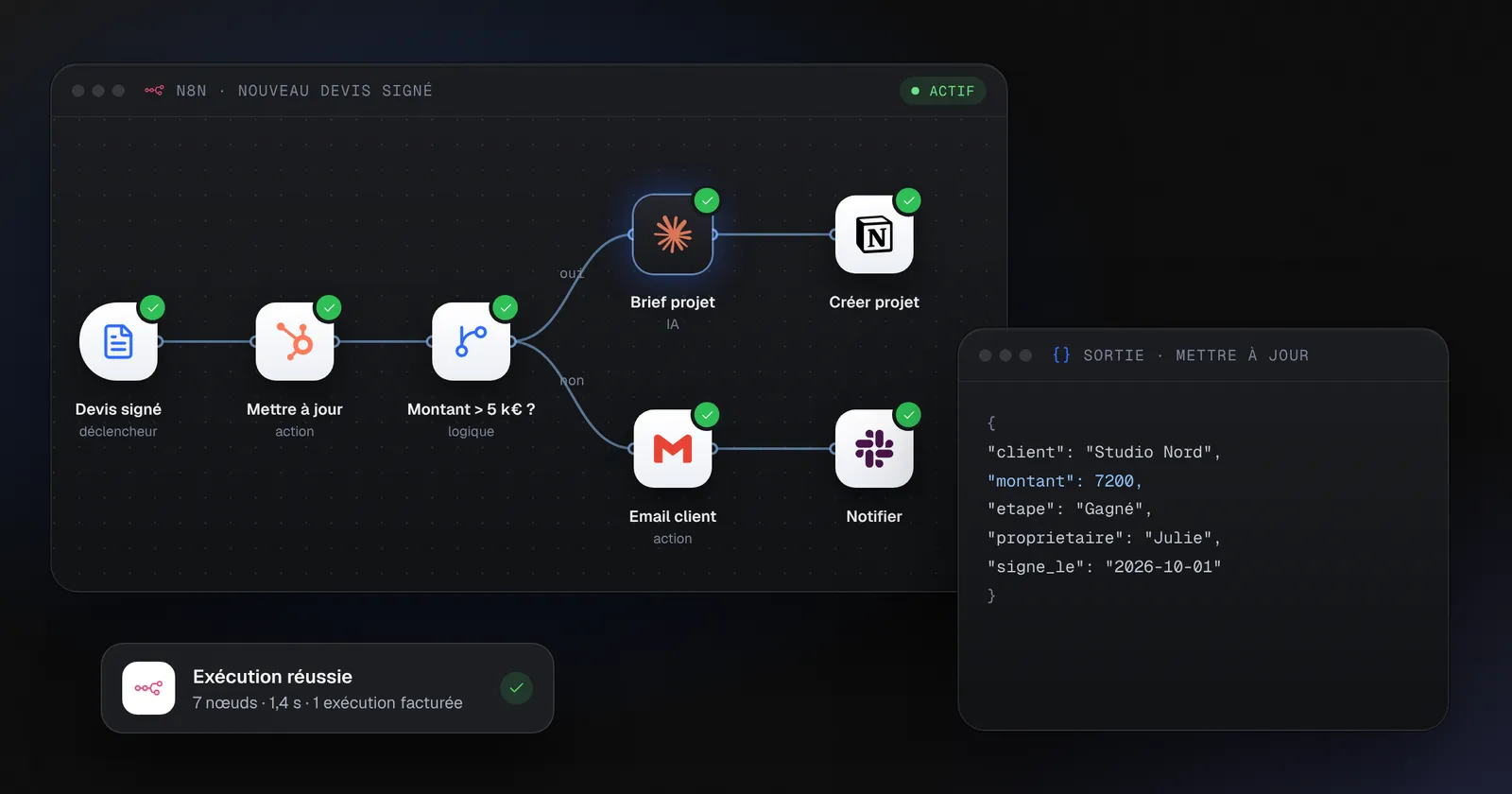Click the Exécution réussie heading
This screenshot has height=794, width=1512.
pyautogui.click(x=272, y=677)
